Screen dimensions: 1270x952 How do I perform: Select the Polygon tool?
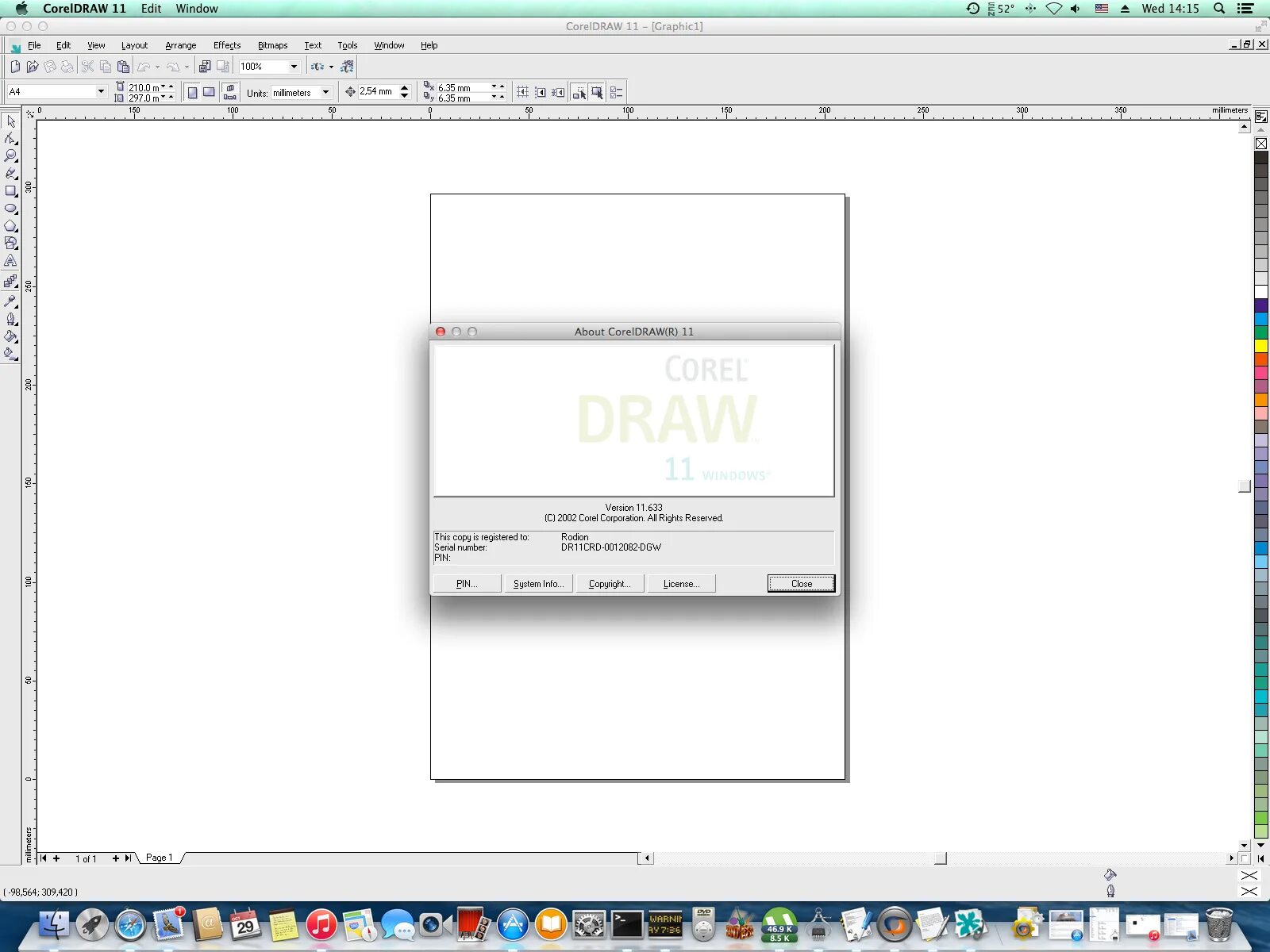(11, 226)
